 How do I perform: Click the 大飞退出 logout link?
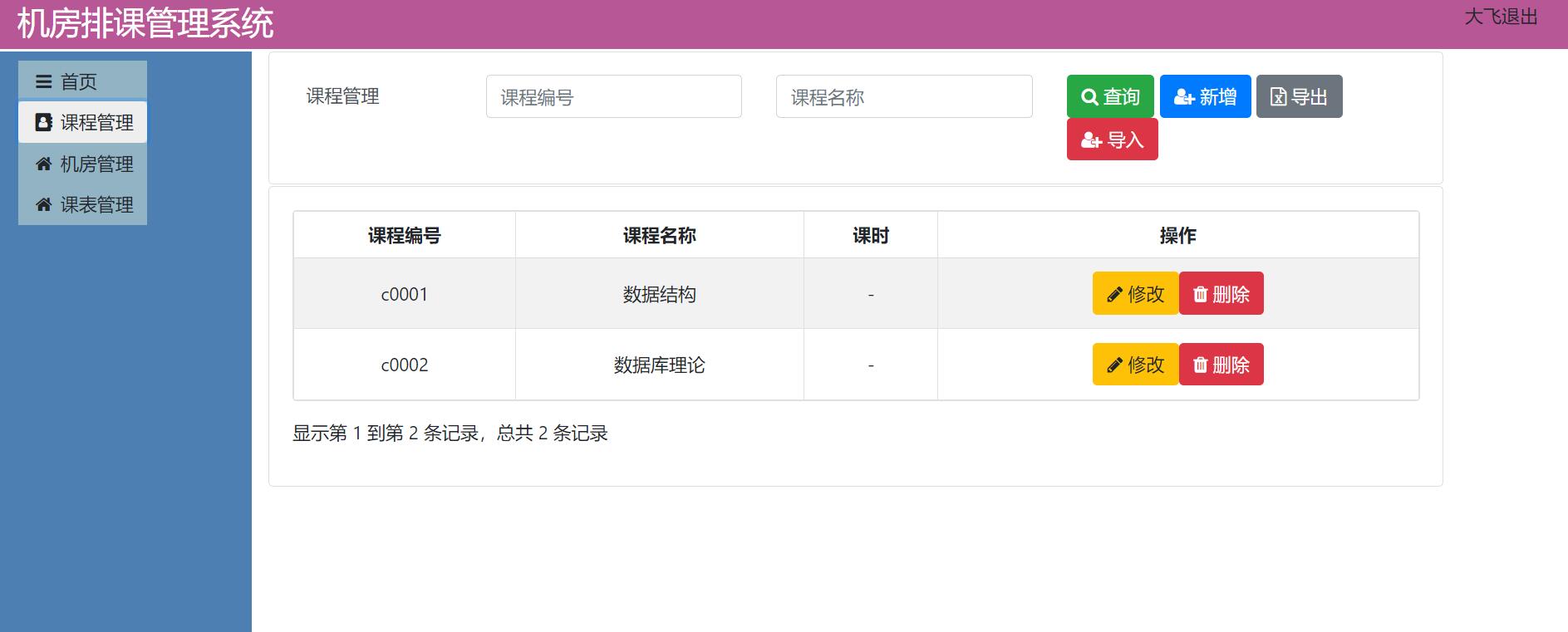pos(1501,17)
